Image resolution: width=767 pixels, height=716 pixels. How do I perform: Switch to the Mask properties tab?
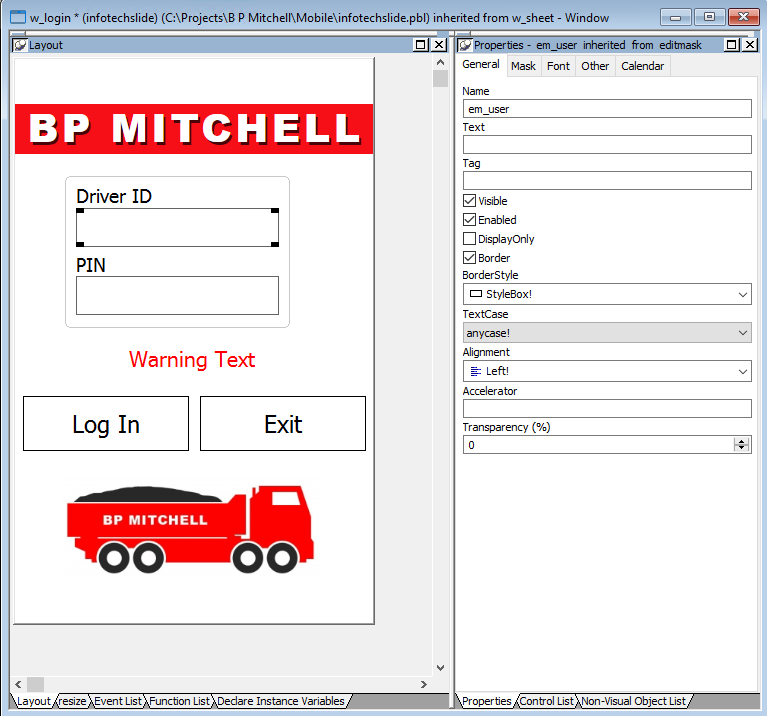coord(523,66)
